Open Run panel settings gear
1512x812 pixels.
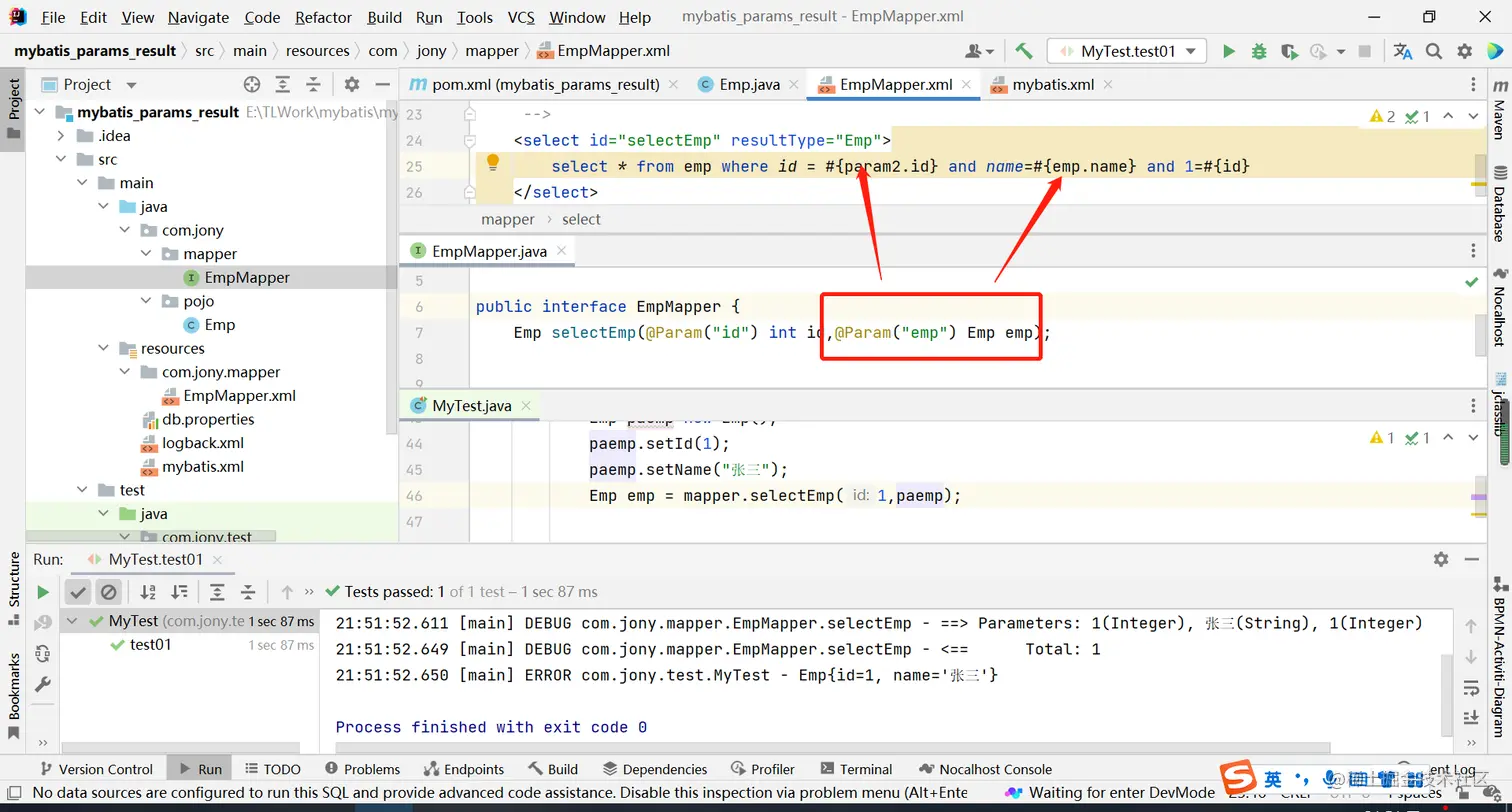(1441, 560)
